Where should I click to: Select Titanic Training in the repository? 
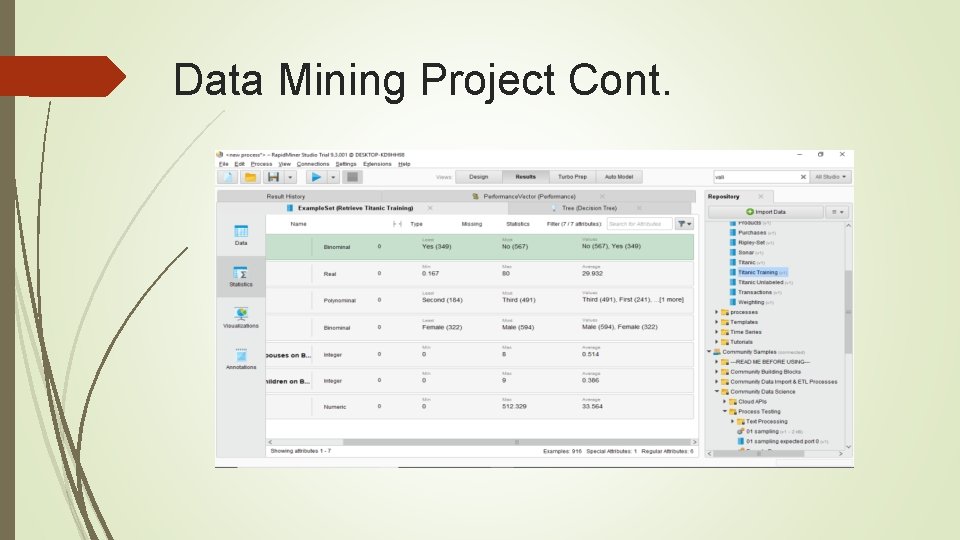(x=758, y=272)
